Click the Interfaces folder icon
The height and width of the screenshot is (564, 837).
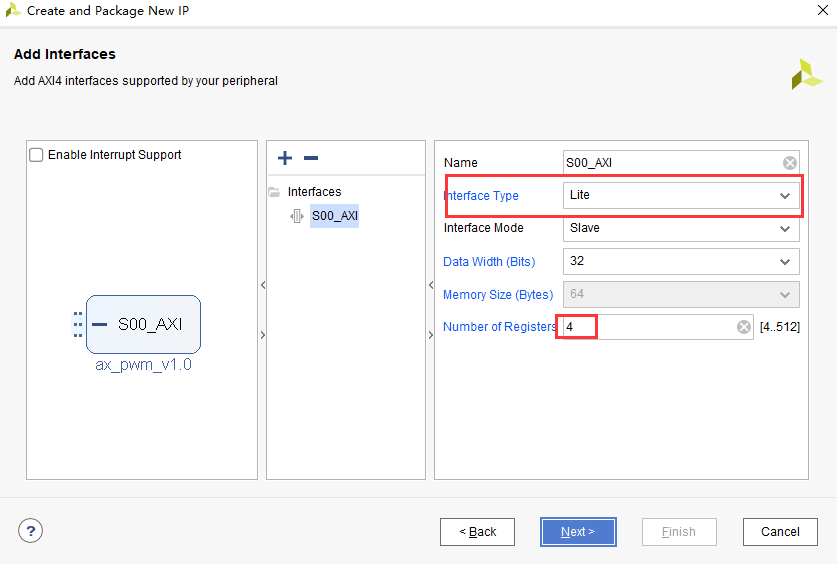click(x=274, y=192)
